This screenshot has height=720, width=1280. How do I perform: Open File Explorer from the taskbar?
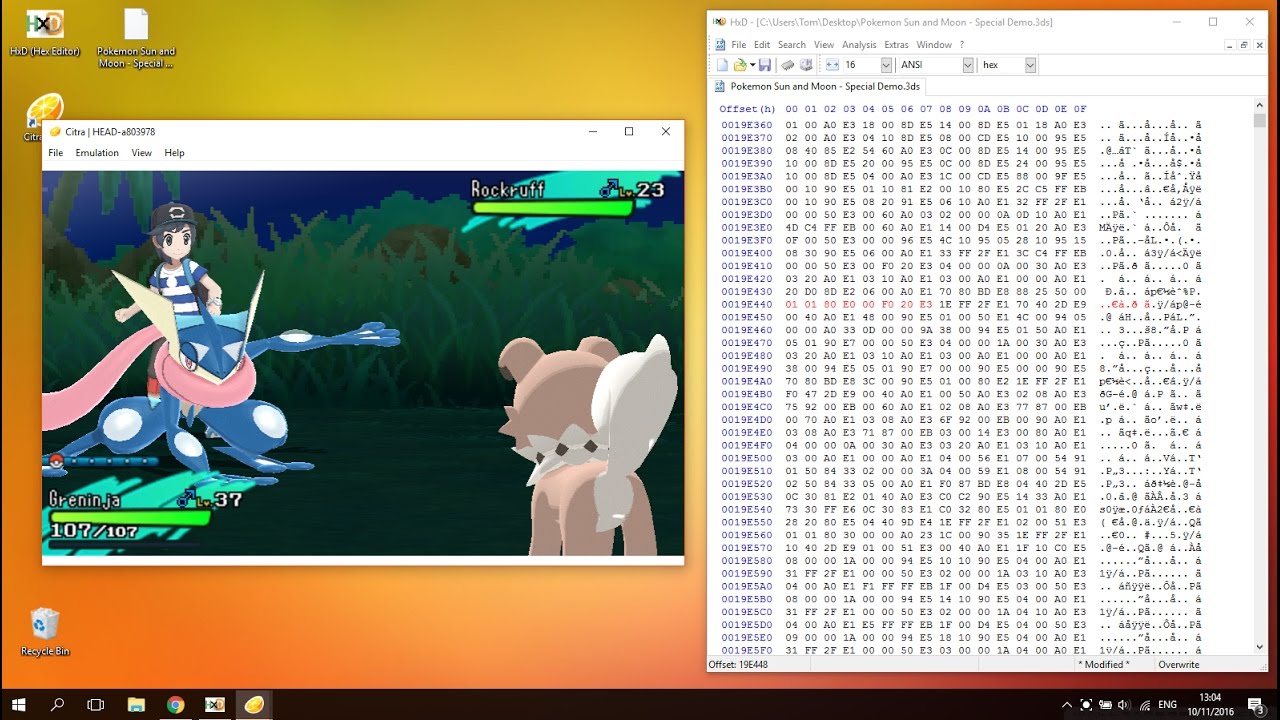pos(135,704)
